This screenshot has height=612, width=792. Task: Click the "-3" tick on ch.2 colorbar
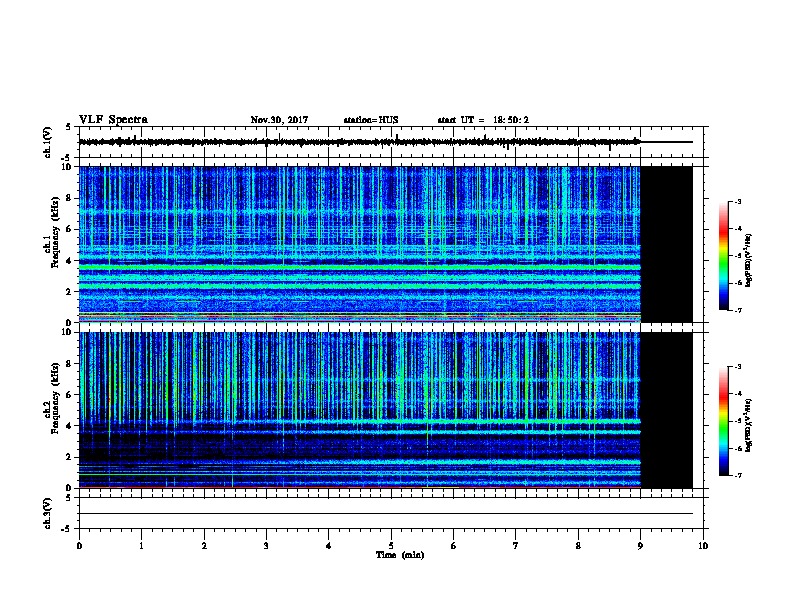point(737,367)
